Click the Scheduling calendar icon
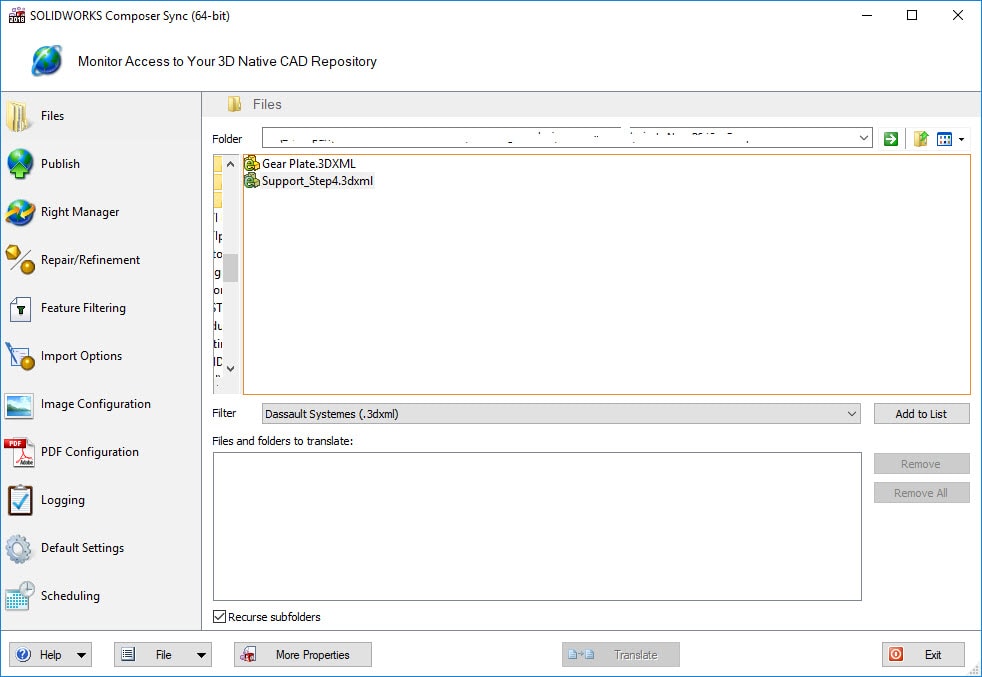Image resolution: width=982 pixels, height=677 pixels. pos(19,596)
